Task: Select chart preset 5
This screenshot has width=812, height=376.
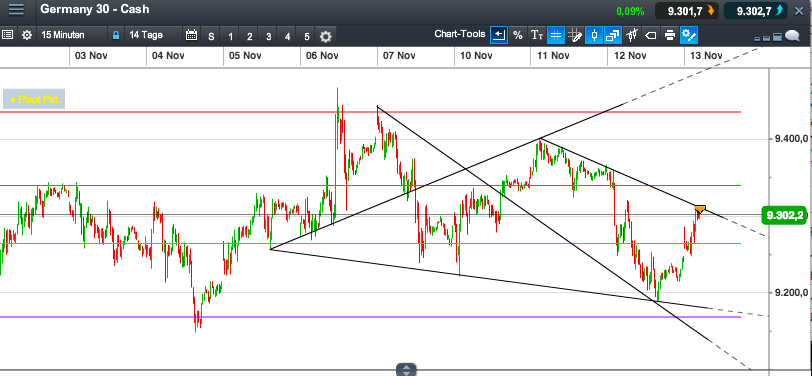Action: (307, 36)
